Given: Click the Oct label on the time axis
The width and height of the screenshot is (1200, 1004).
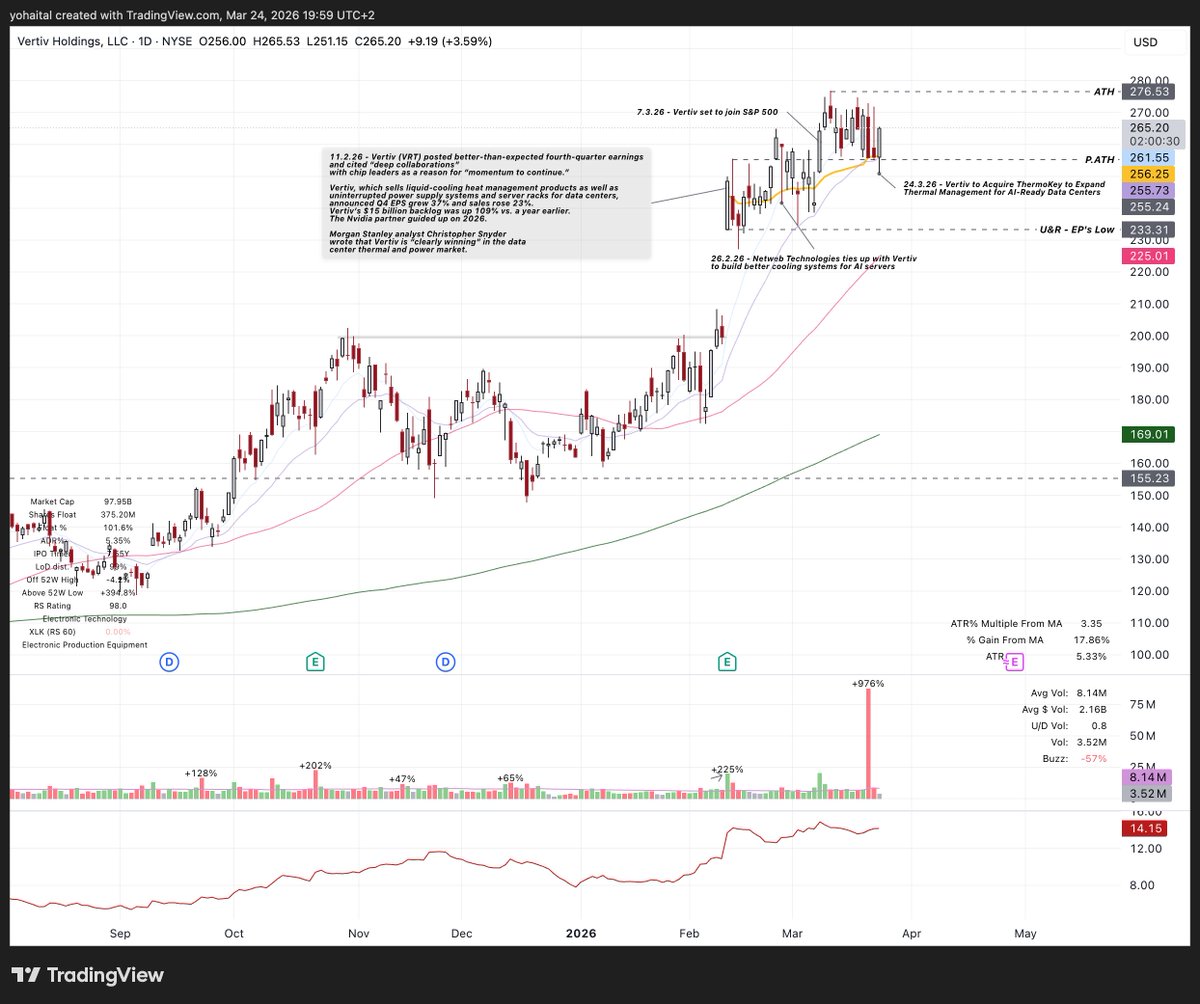Looking at the screenshot, I should pos(233,934).
